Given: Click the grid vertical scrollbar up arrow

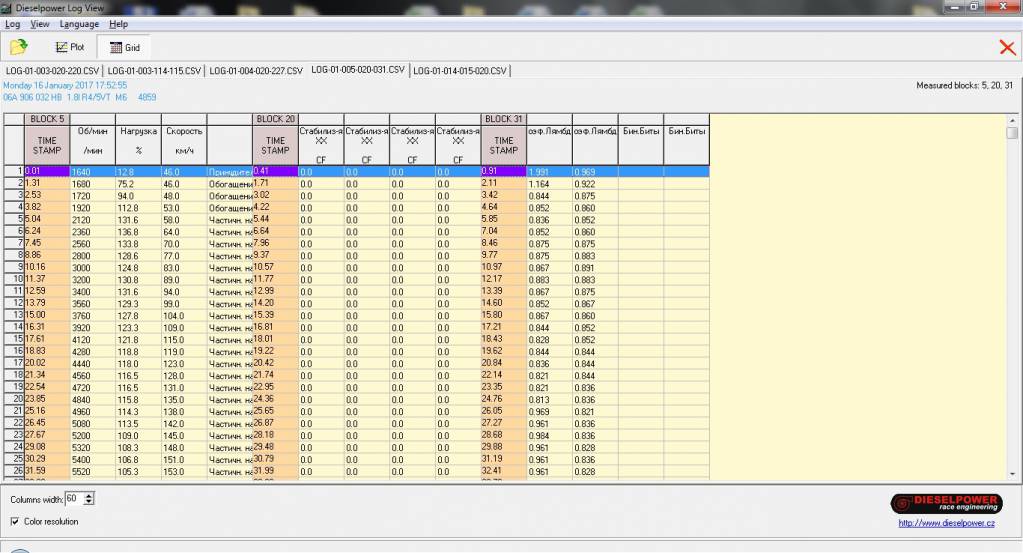Looking at the screenshot, I should pyautogui.click(x=1013, y=120).
